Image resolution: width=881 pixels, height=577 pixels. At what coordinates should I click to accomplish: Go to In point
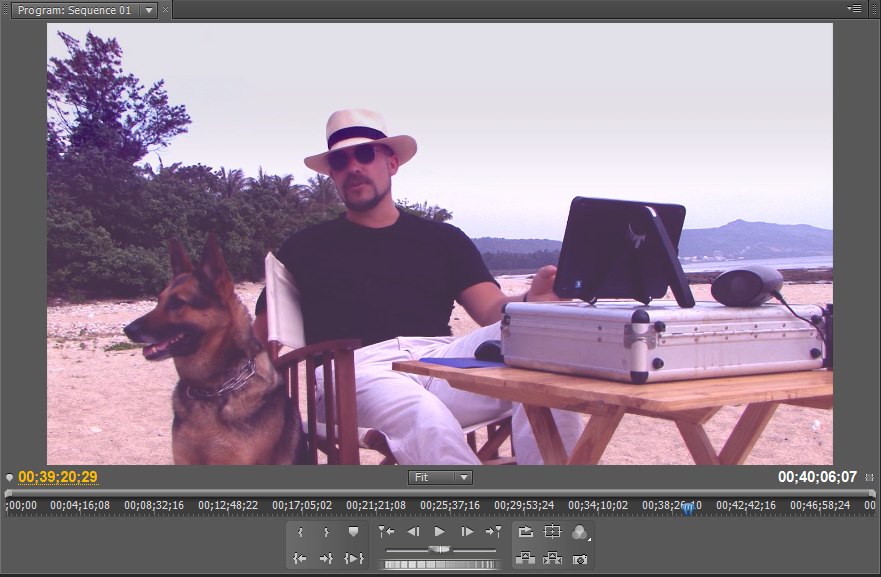(x=300, y=558)
